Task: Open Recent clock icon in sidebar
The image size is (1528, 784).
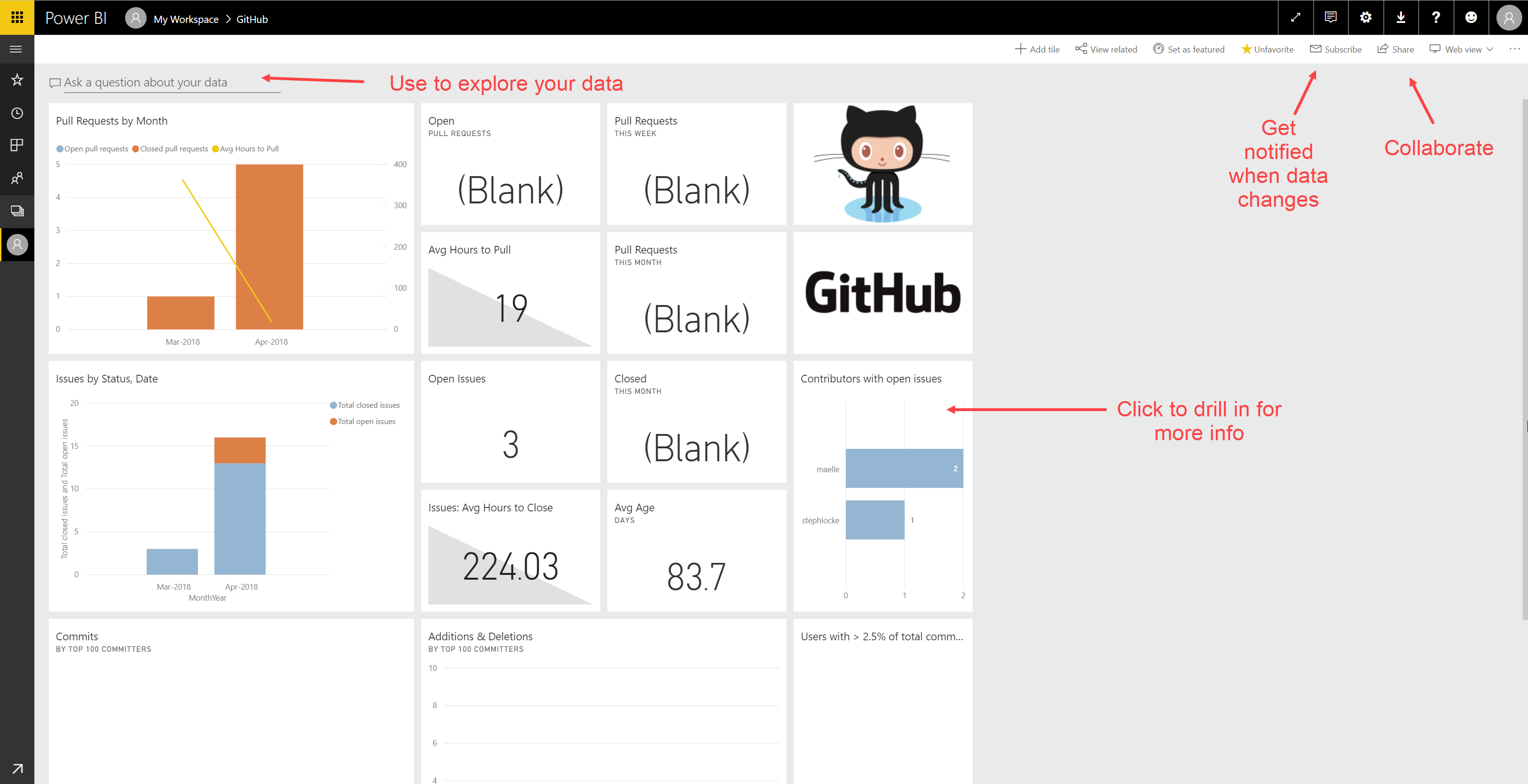Action: tap(17, 113)
